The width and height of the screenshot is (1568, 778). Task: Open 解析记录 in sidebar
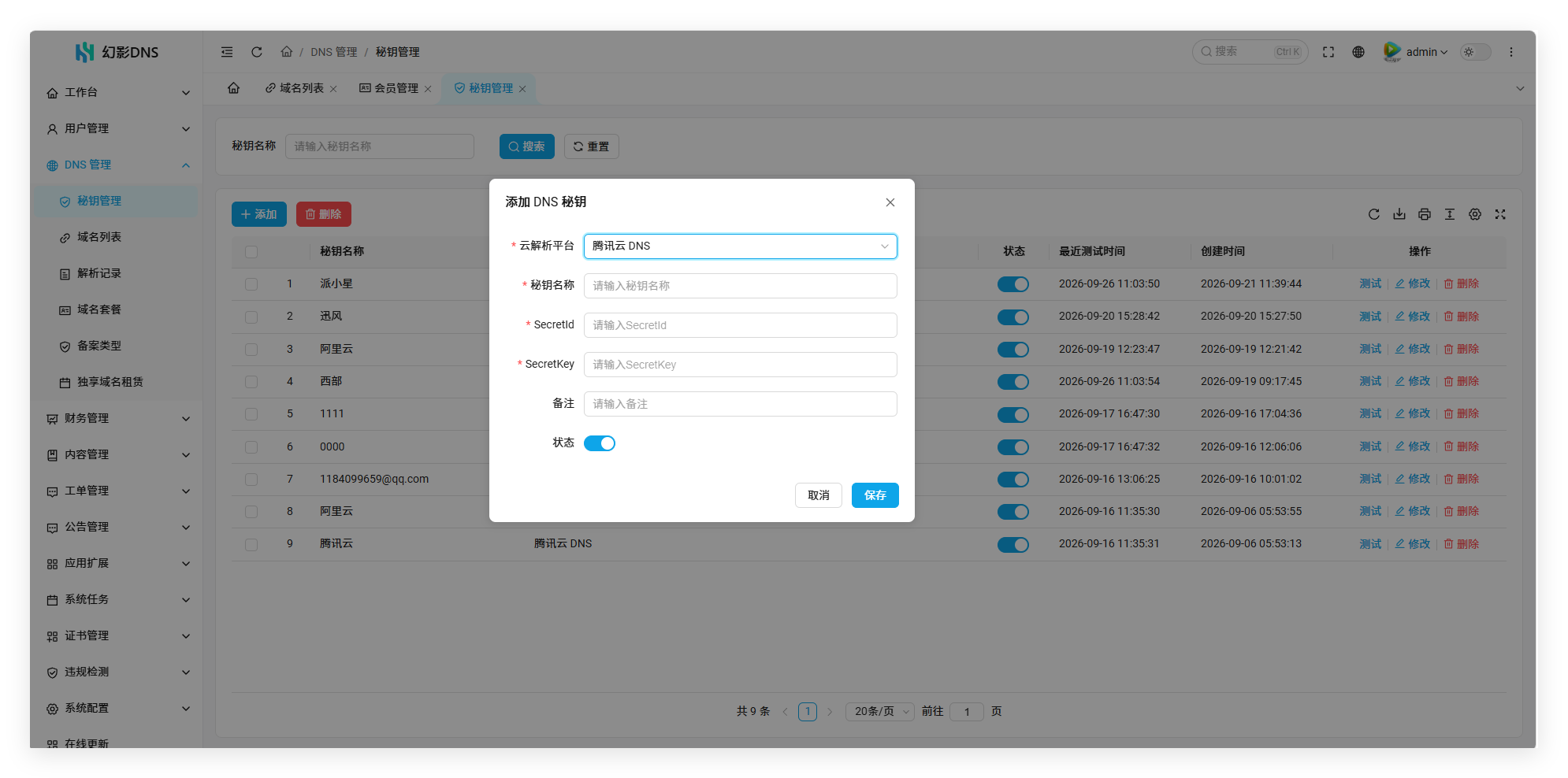click(117, 273)
